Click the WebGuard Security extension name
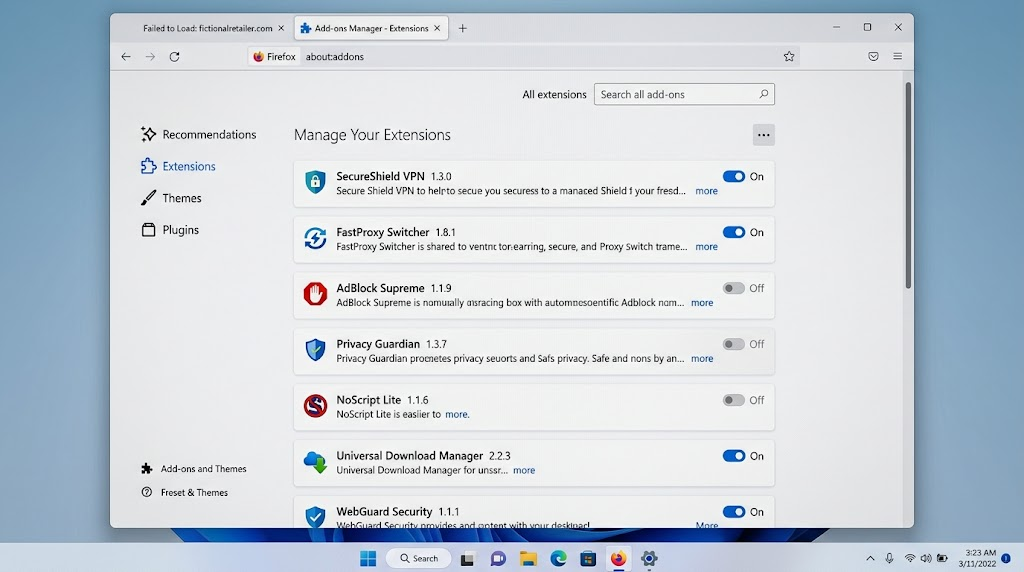The width and height of the screenshot is (1024, 572). [384, 511]
